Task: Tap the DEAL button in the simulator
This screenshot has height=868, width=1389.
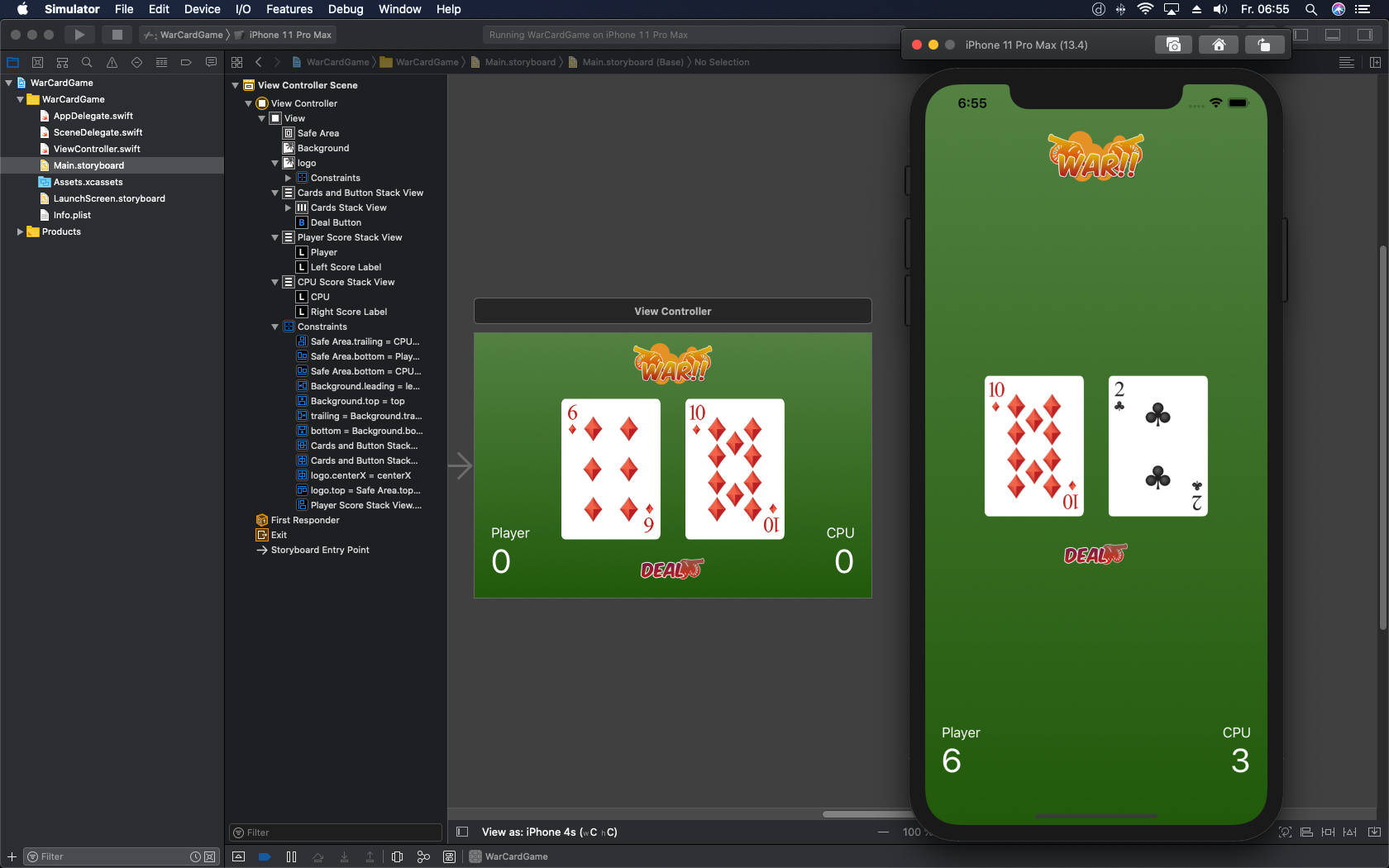Action: point(1095,555)
